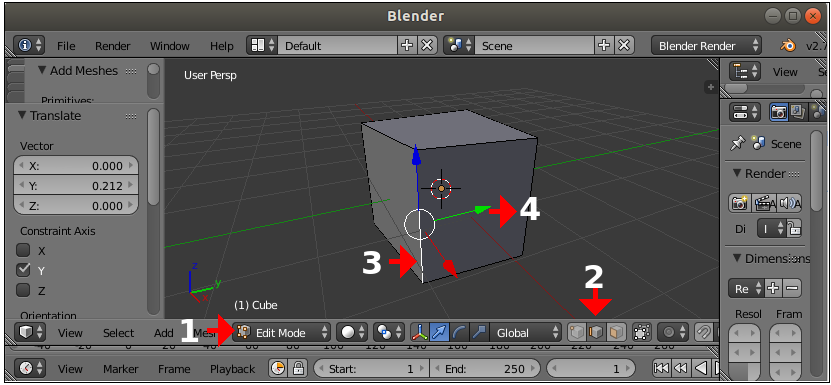This screenshot has height=385, width=831.
Task: Open the Global orientation dropdown
Action: pos(525,333)
